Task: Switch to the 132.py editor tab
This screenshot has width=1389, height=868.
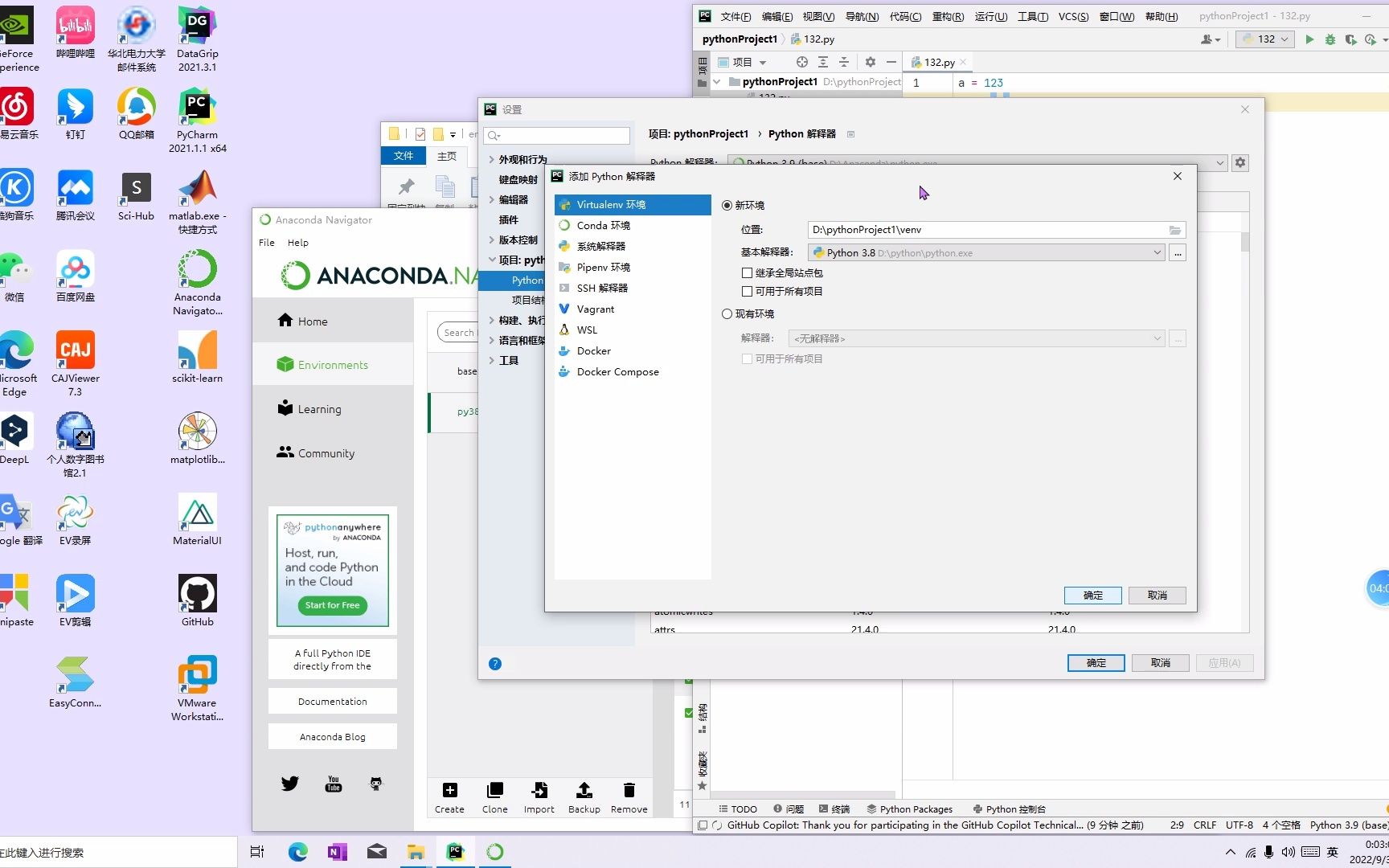Action: (939, 62)
